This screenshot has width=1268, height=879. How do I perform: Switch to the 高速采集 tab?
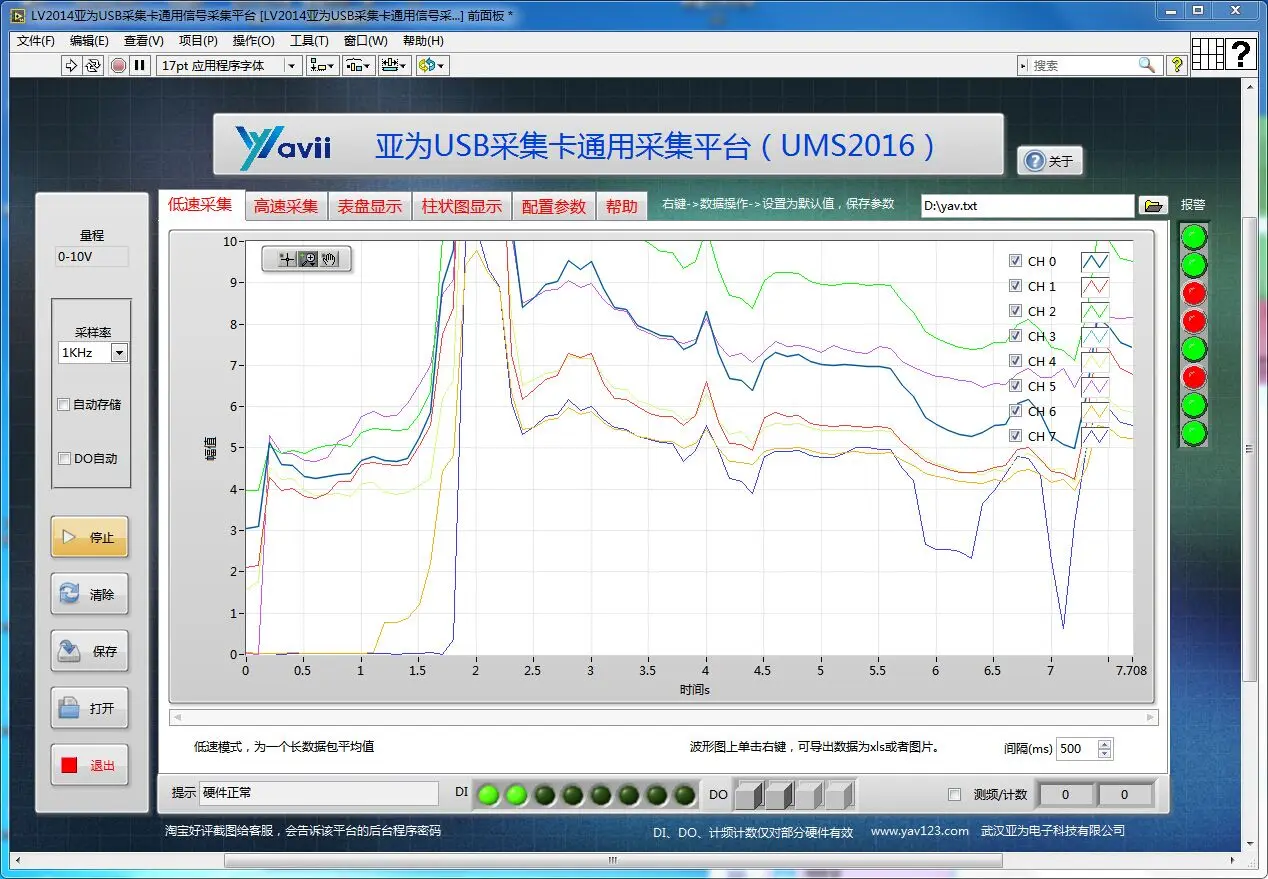tap(286, 206)
